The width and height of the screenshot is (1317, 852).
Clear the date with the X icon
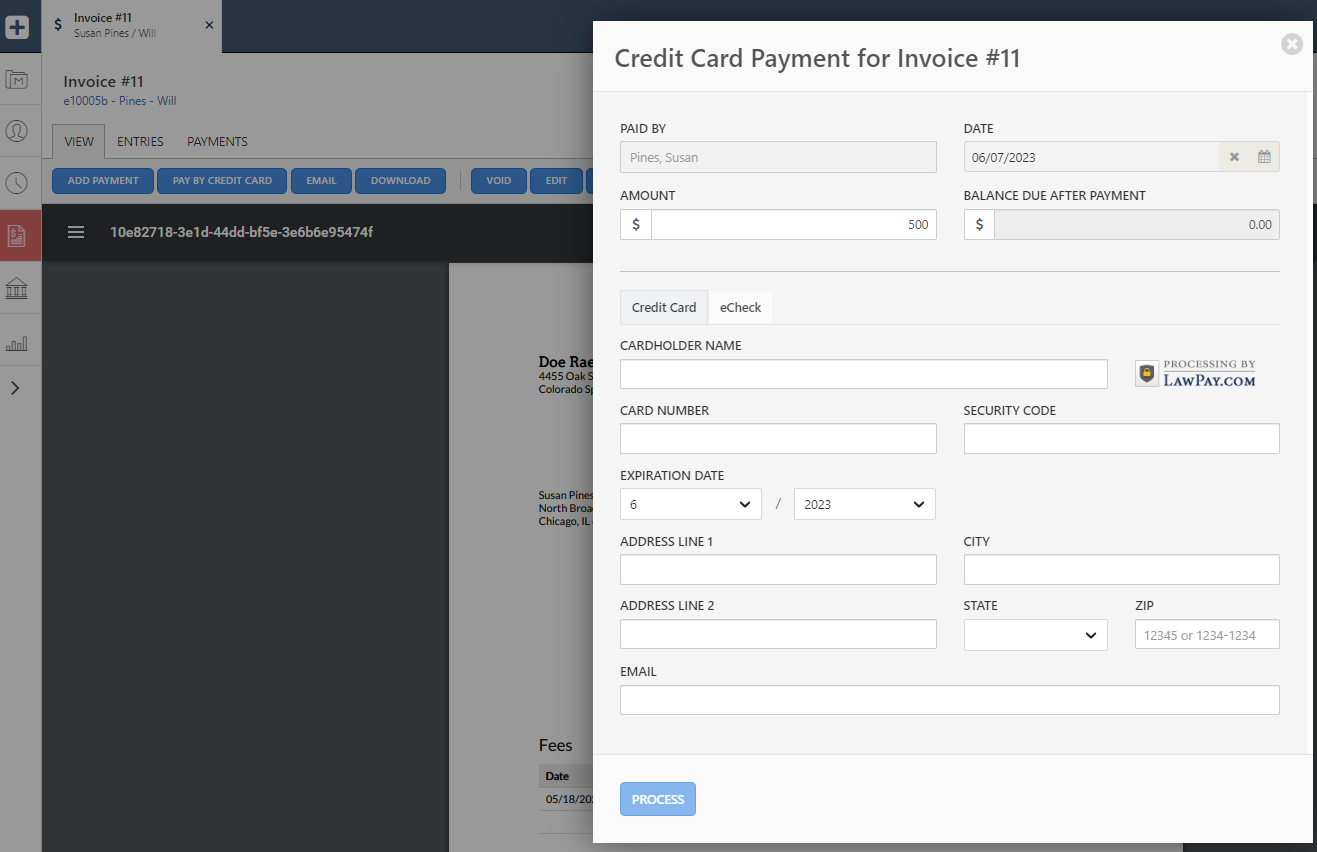(1234, 157)
